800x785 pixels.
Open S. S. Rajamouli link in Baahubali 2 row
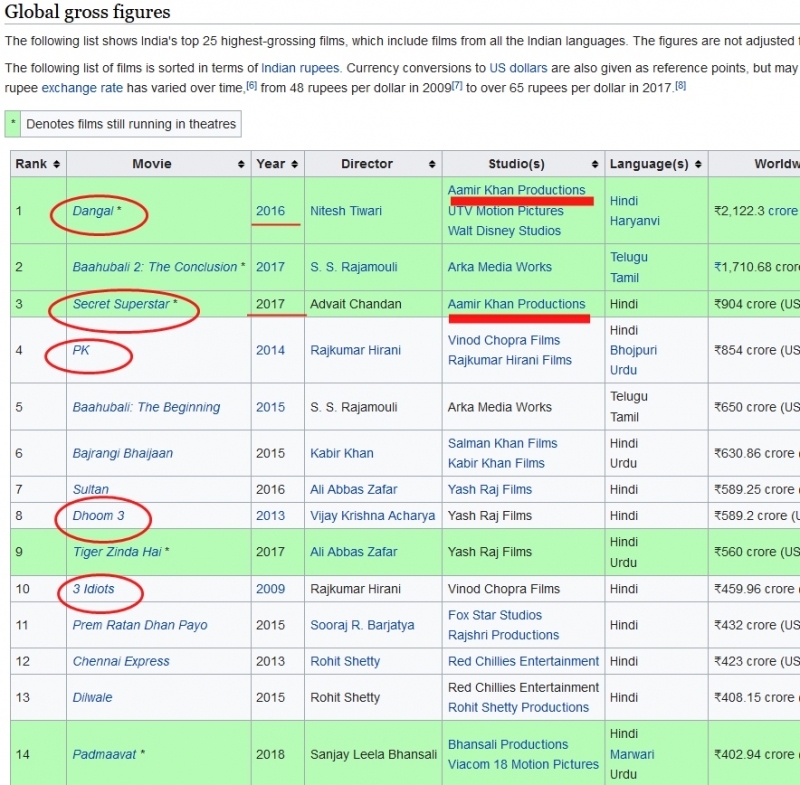point(354,267)
